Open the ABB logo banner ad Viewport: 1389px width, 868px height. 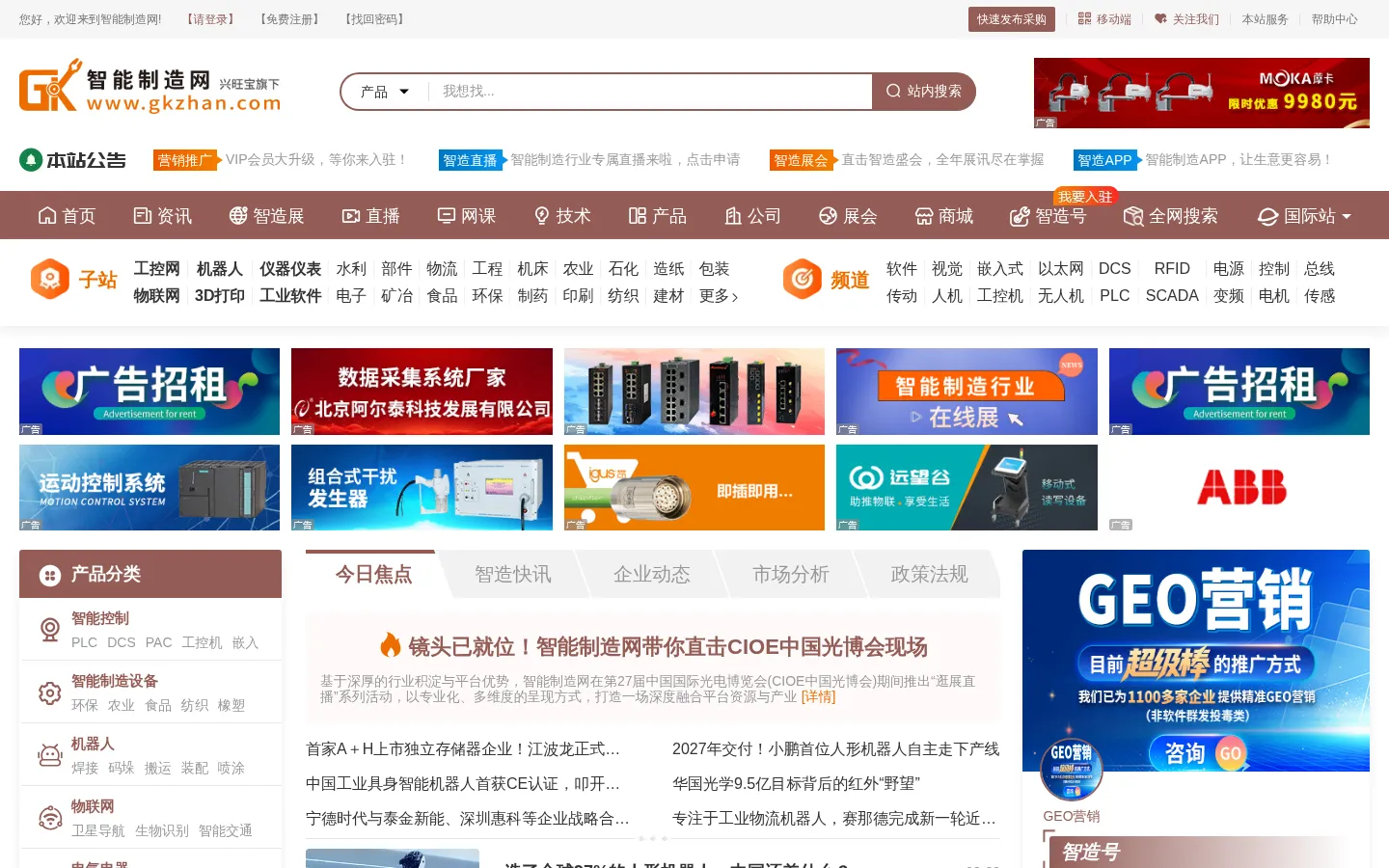tap(1239, 487)
